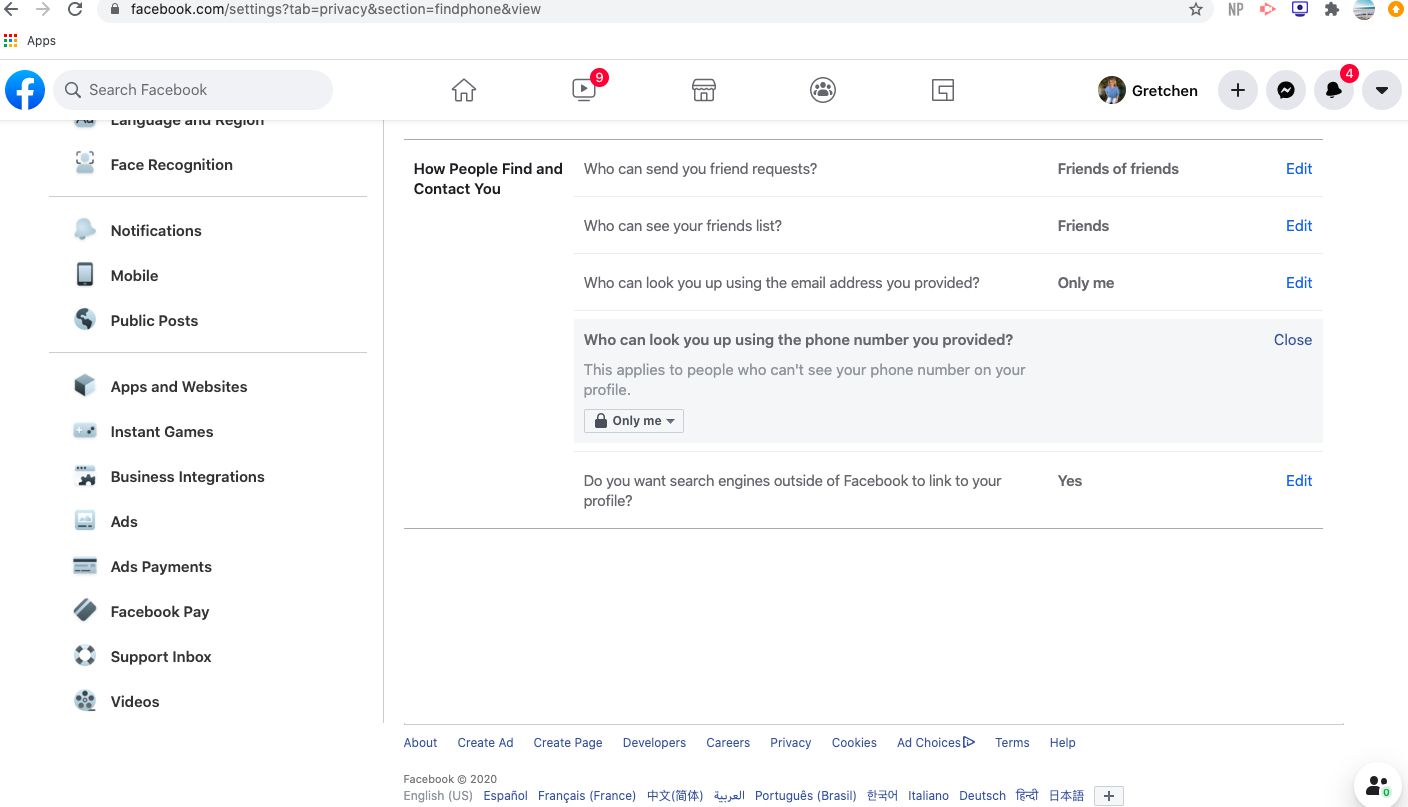
Task: Open the Groups icon
Action: click(823, 90)
